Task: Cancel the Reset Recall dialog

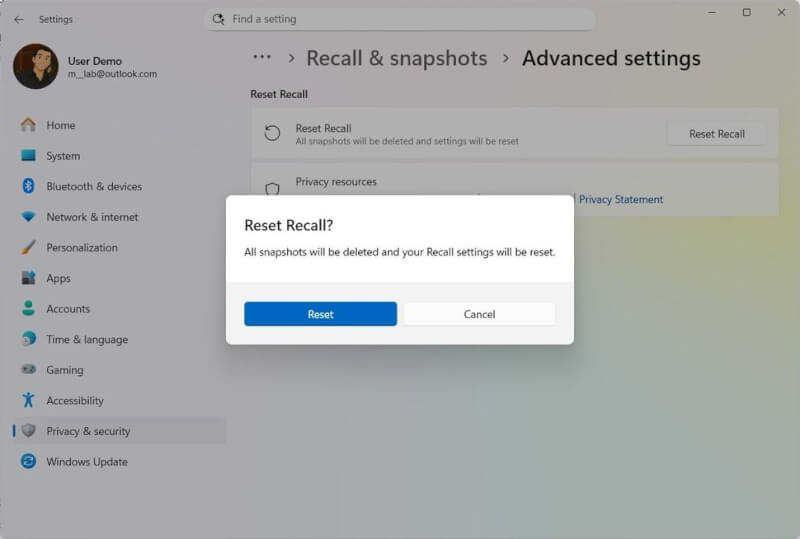Action: tap(479, 314)
